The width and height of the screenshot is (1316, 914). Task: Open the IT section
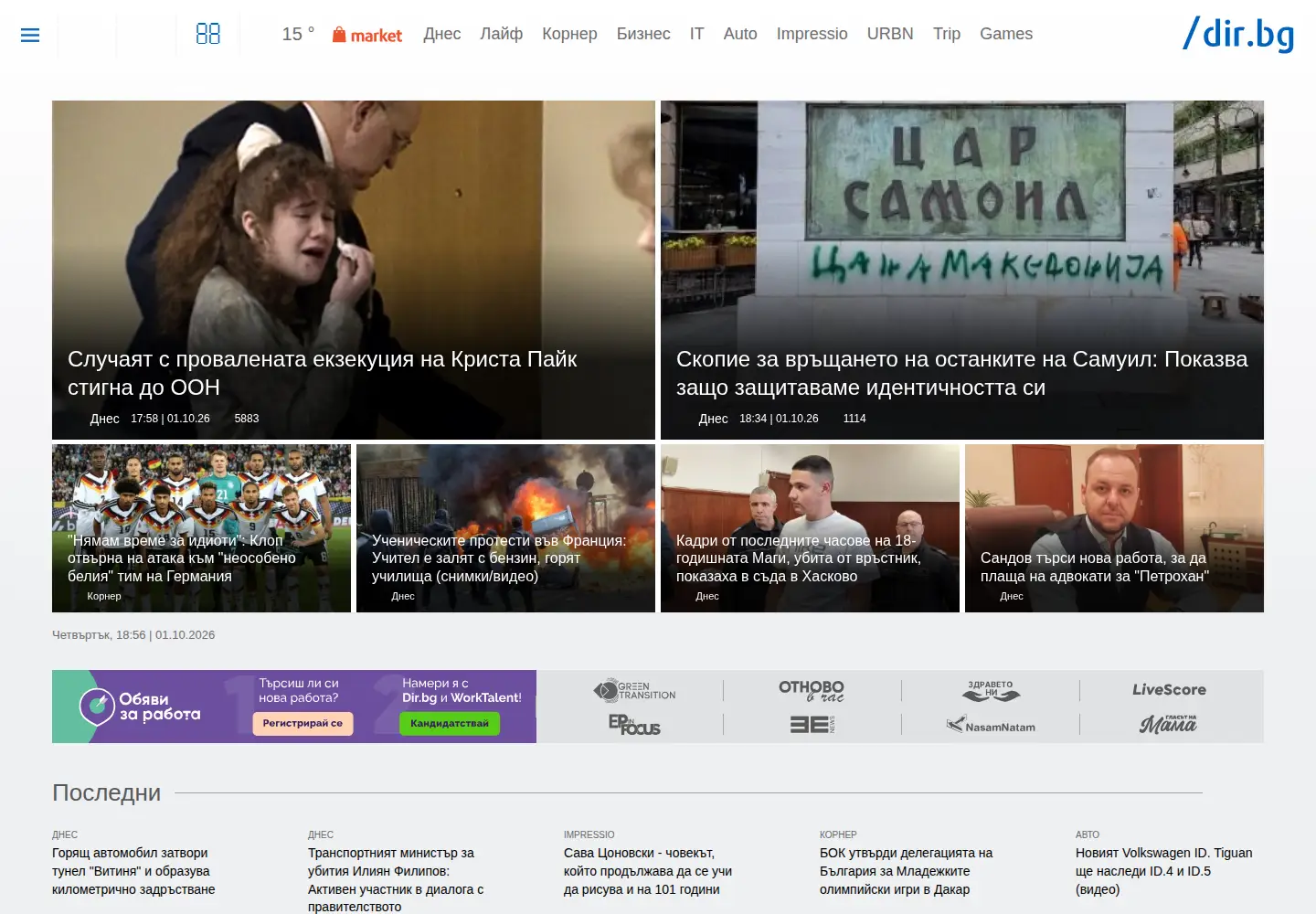click(696, 34)
